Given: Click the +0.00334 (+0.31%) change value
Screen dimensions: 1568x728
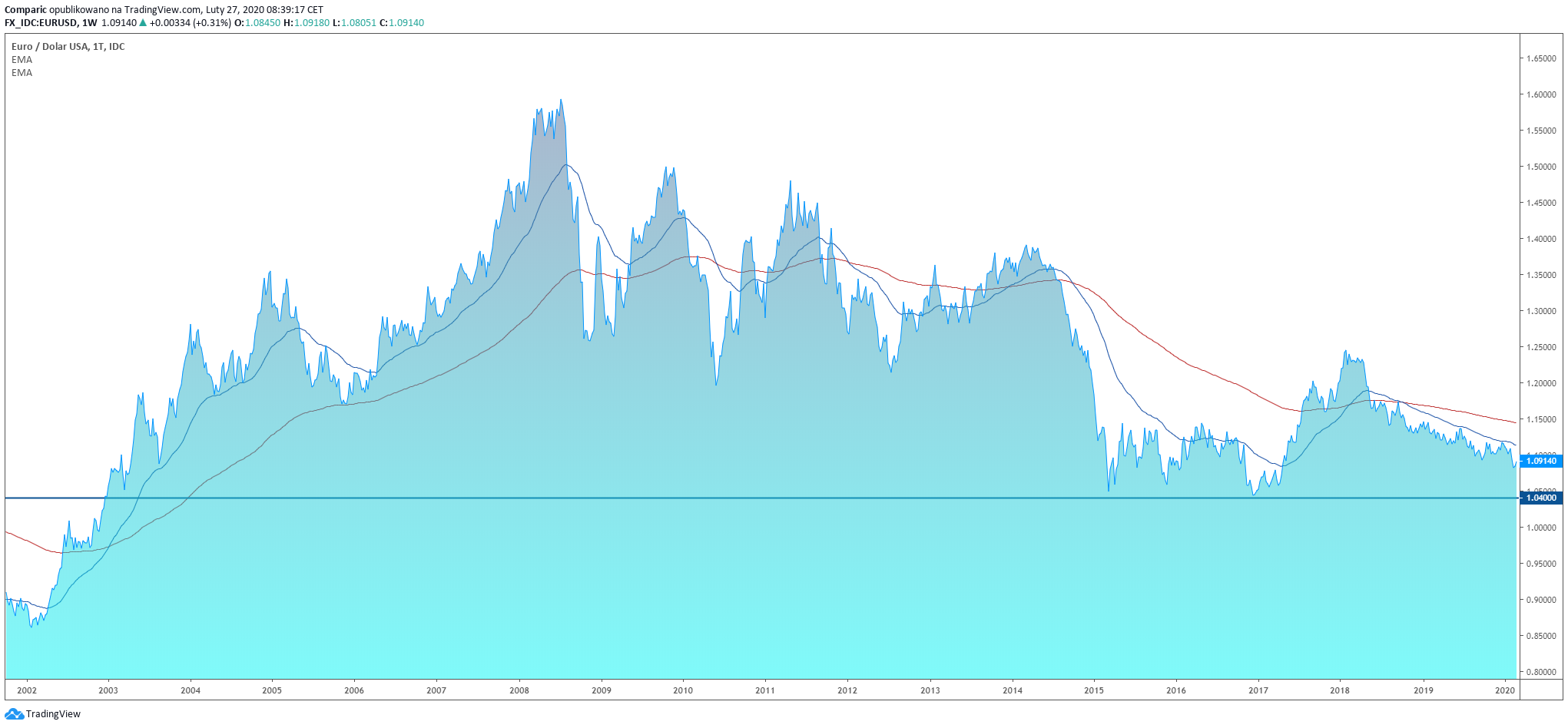Looking at the screenshot, I should coord(190,23).
